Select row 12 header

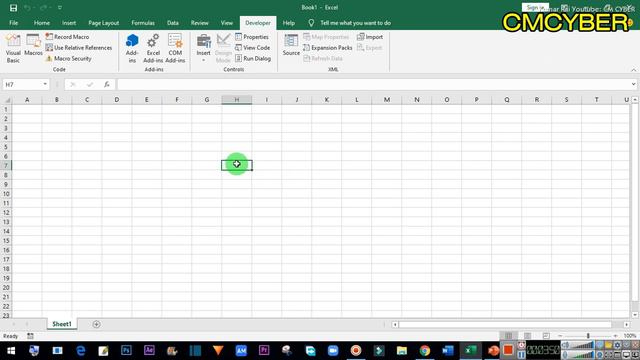[x=6, y=213]
